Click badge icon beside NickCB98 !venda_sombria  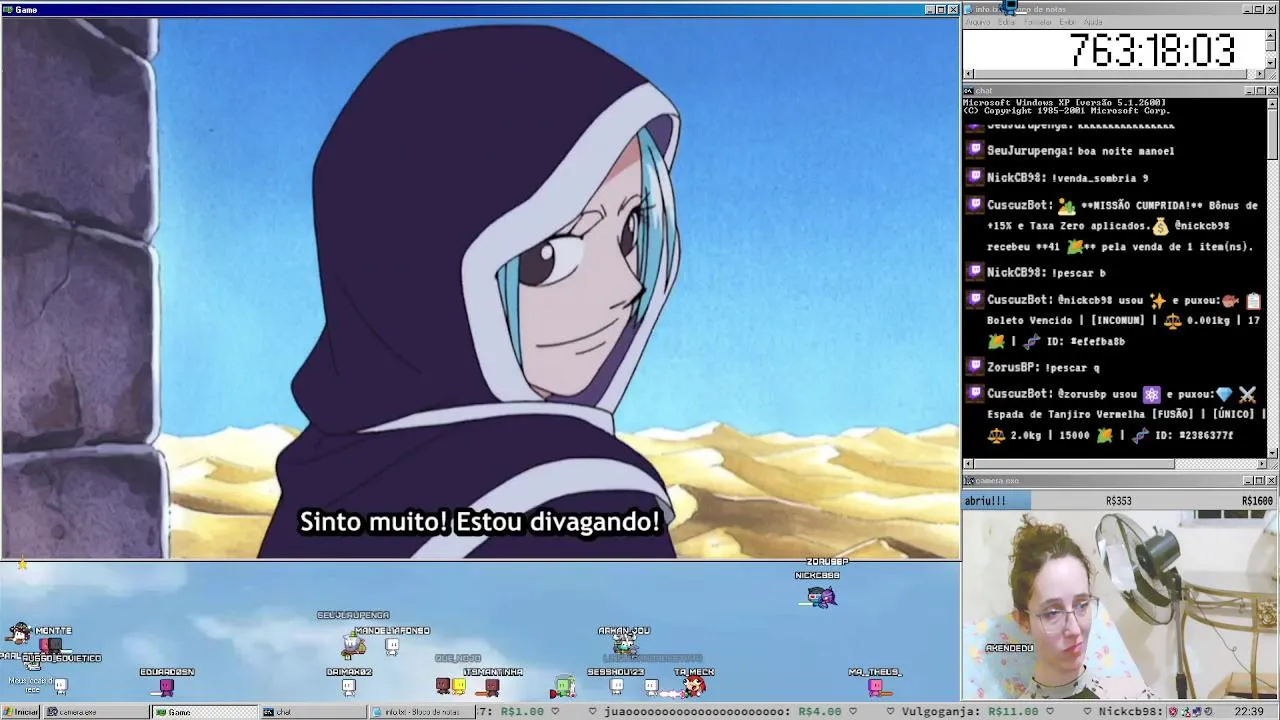click(975, 178)
